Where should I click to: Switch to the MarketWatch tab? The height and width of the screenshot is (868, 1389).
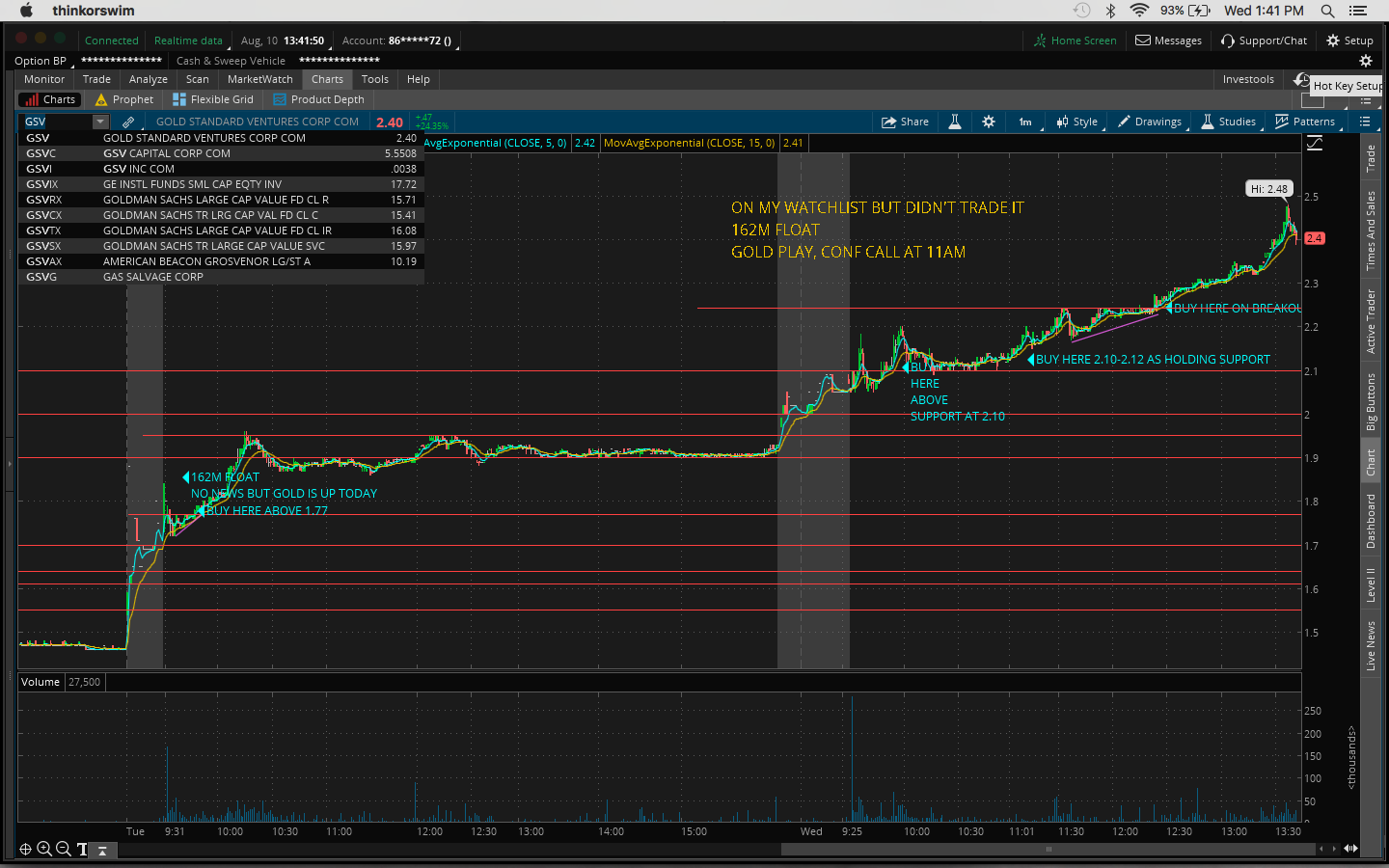pos(259,79)
